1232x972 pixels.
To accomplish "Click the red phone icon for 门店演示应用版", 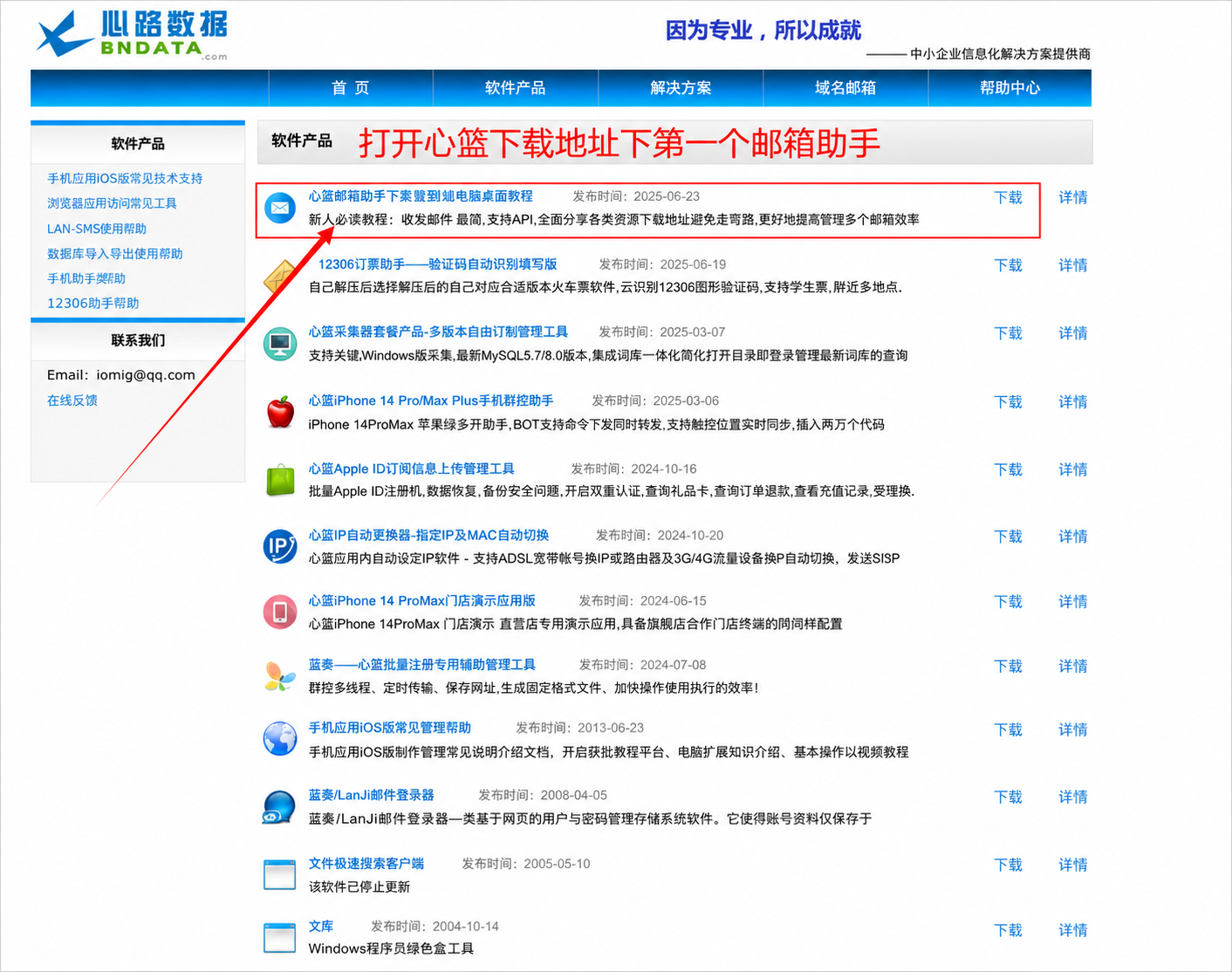I will [280, 612].
